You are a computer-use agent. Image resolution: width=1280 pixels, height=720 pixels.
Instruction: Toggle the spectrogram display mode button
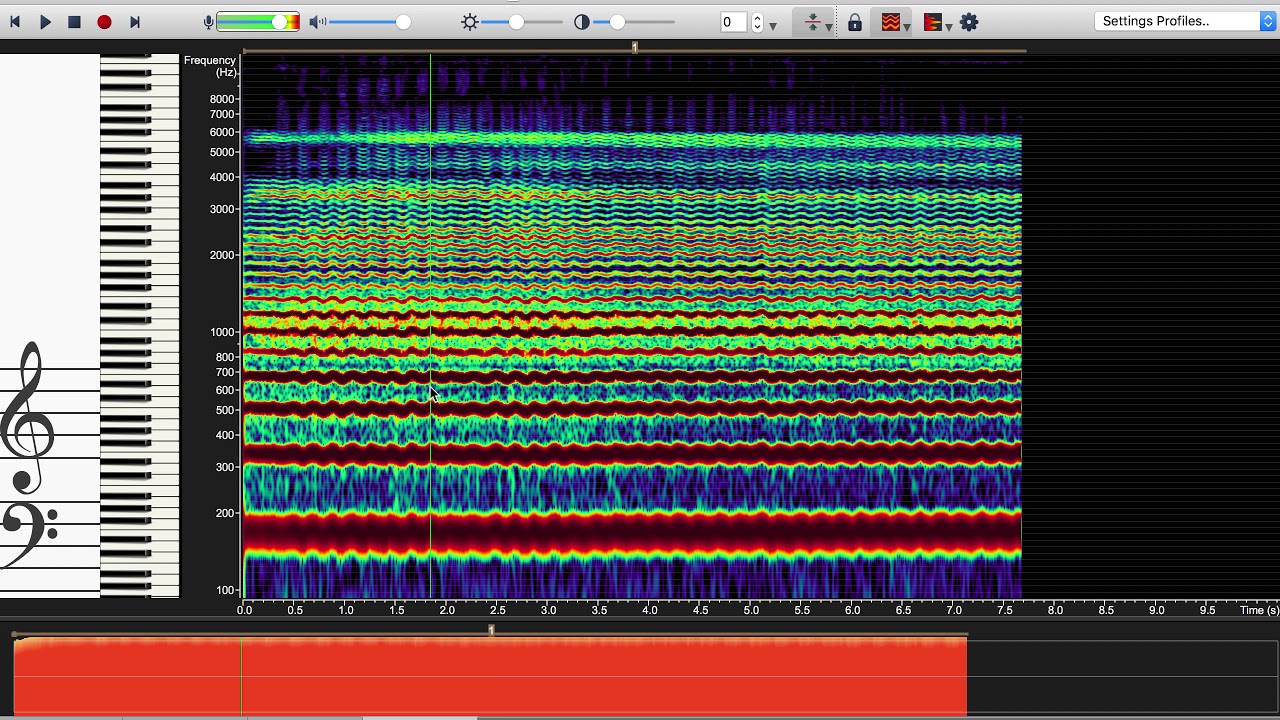coord(891,22)
